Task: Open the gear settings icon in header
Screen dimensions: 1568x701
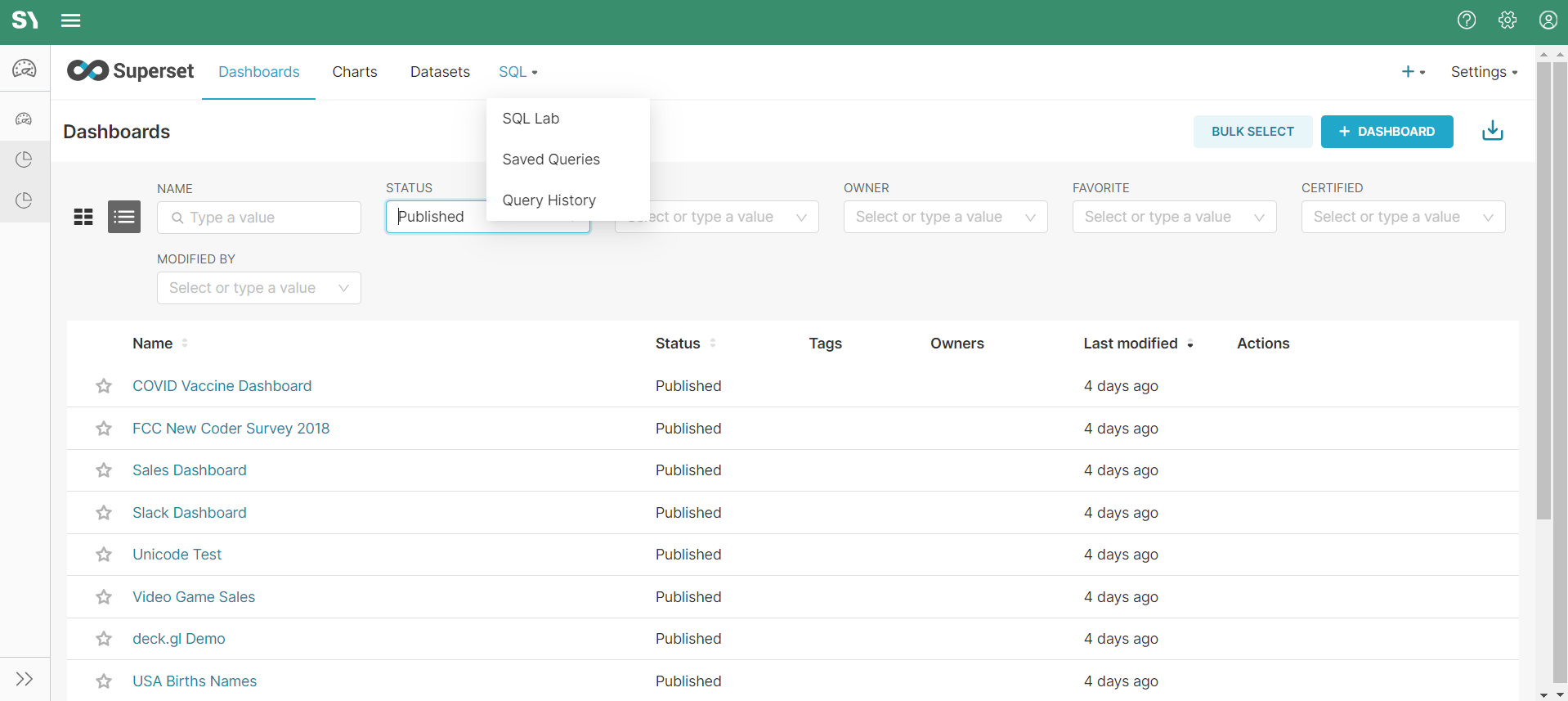Action: click(1508, 20)
